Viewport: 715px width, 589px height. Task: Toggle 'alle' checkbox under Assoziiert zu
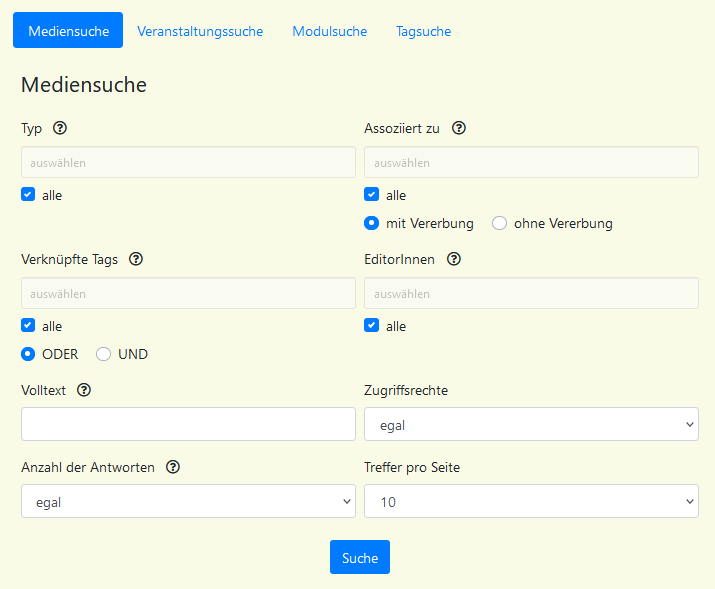[x=372, y=195]
